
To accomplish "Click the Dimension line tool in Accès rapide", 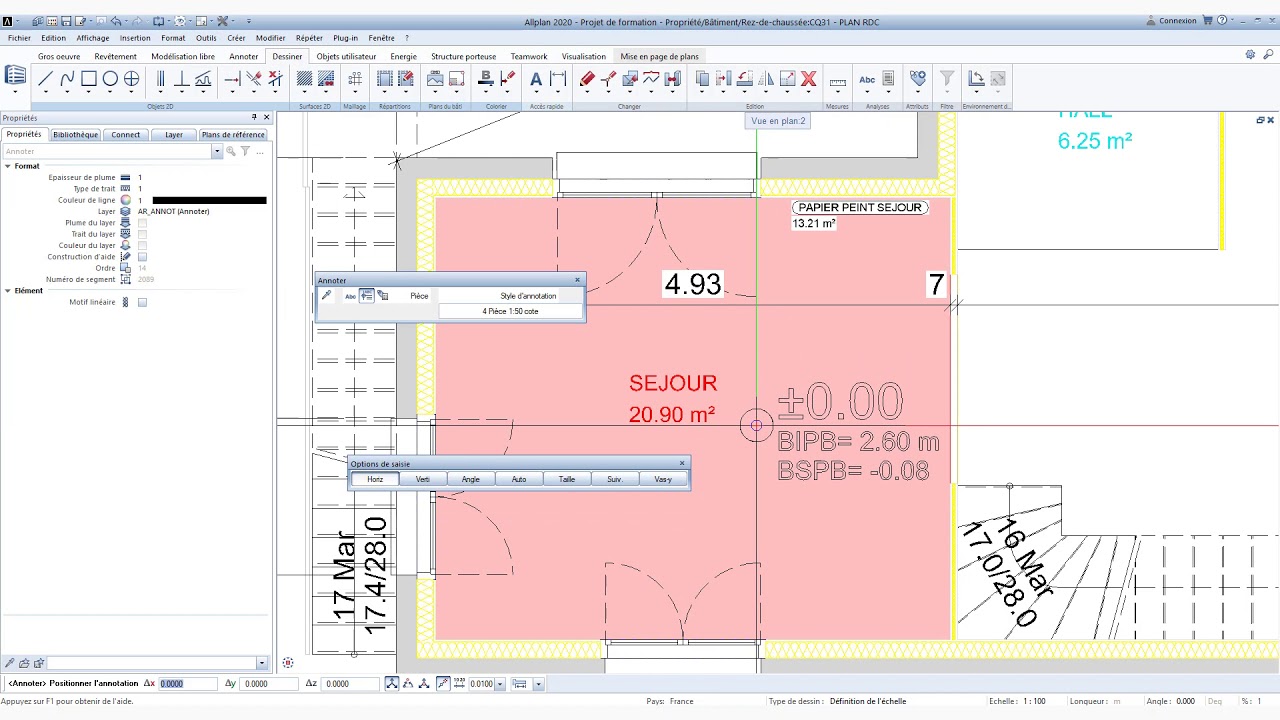I will [x=558, y=79].
